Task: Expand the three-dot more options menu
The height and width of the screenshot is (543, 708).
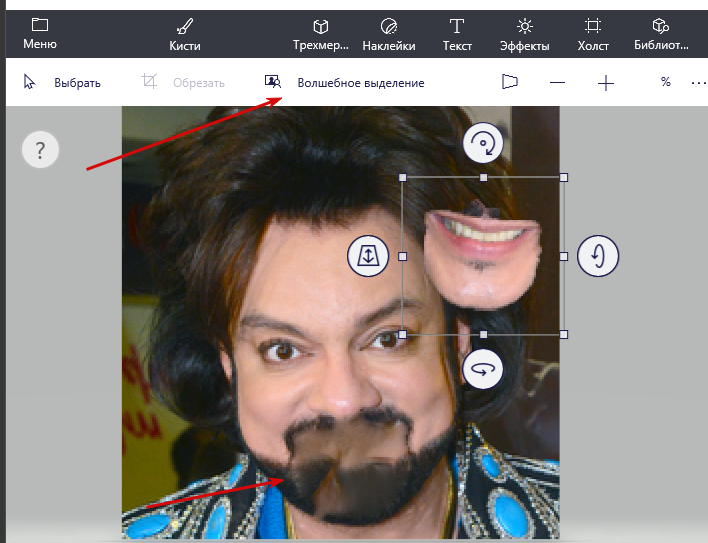Action: coord(698,83)
